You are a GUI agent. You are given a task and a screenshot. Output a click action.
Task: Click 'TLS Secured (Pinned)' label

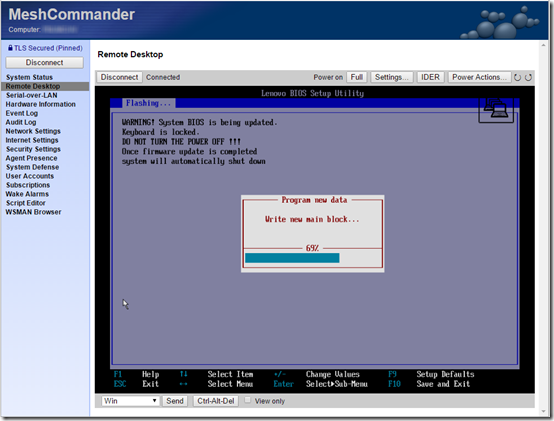pos(48,48)
